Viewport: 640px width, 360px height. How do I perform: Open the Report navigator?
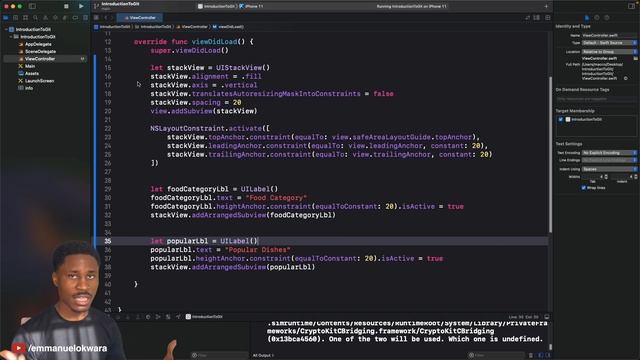(85, 18)
